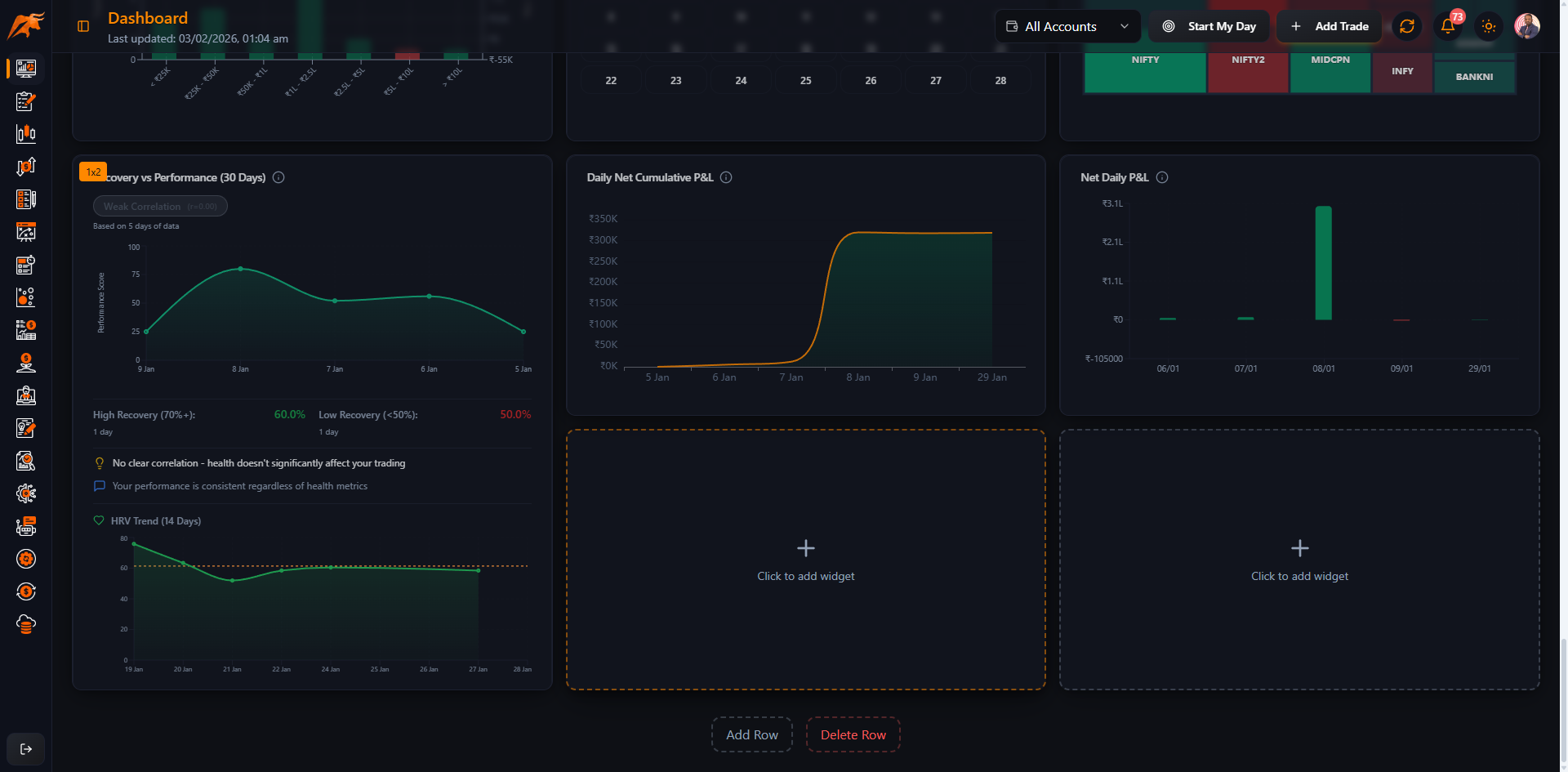Open cloud database icon in sidebar

26,624
